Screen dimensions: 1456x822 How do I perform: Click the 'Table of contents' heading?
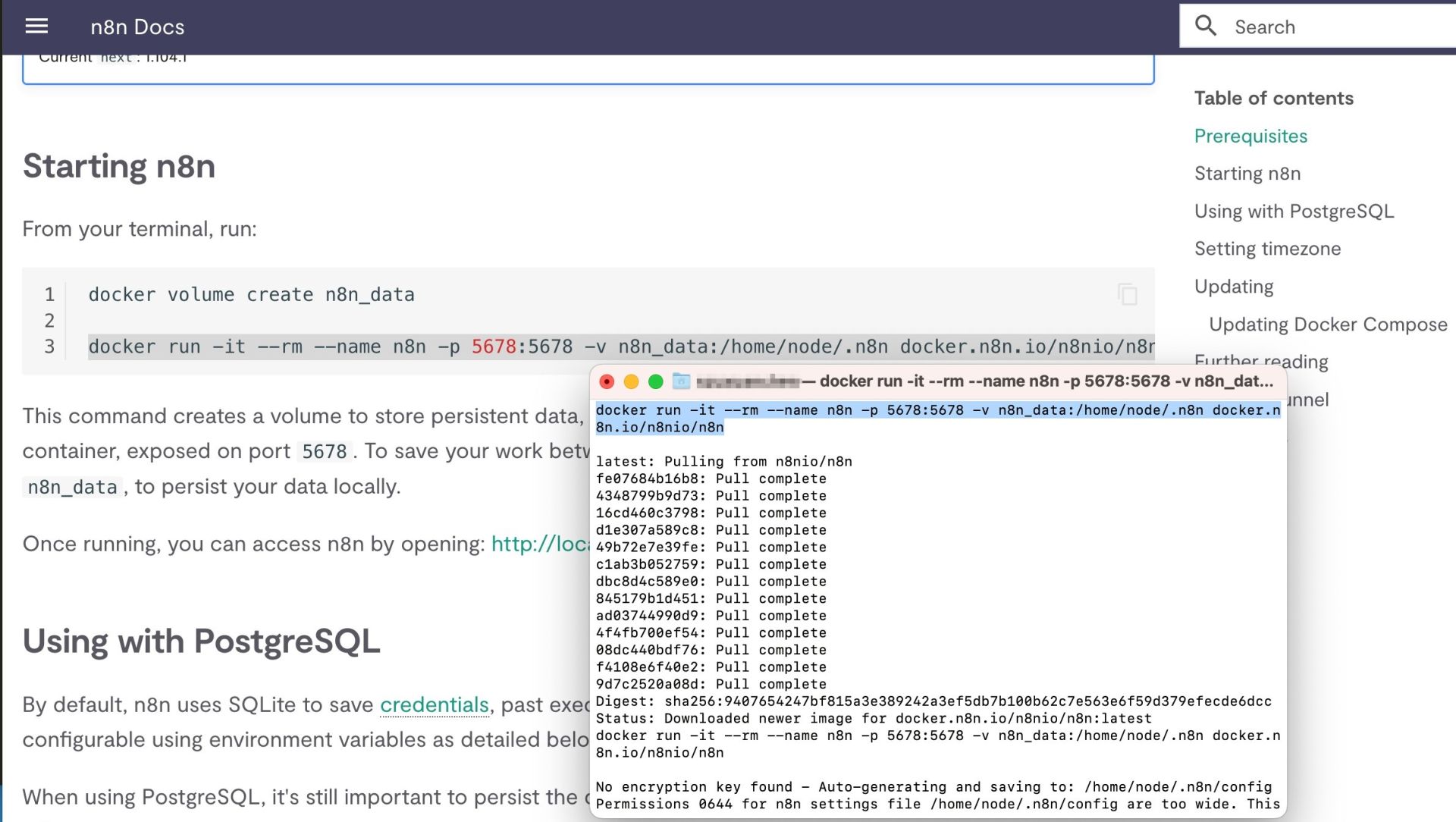click(x=1273, y=98)
